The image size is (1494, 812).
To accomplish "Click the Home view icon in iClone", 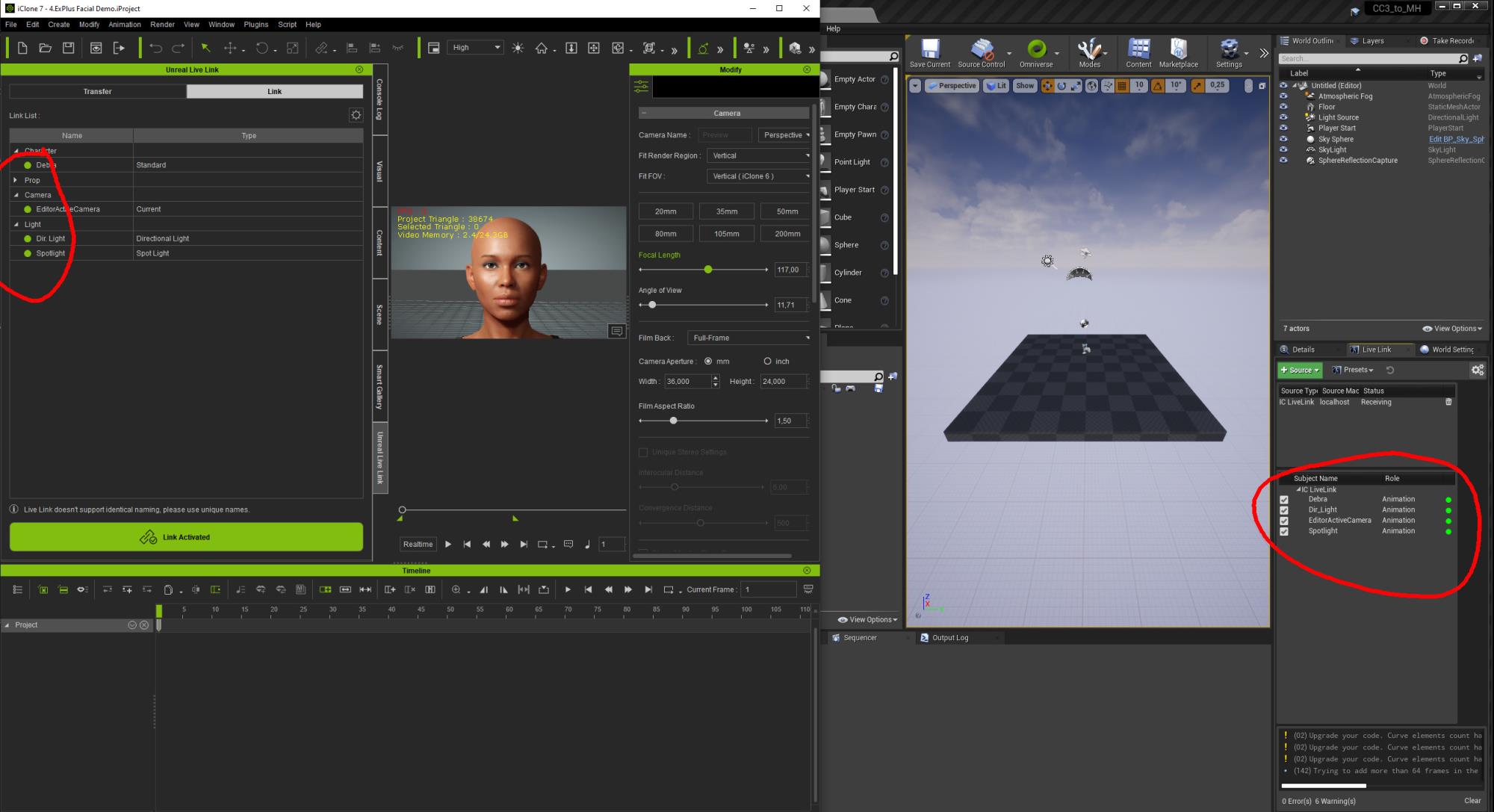I will click(x=541, y=48).
